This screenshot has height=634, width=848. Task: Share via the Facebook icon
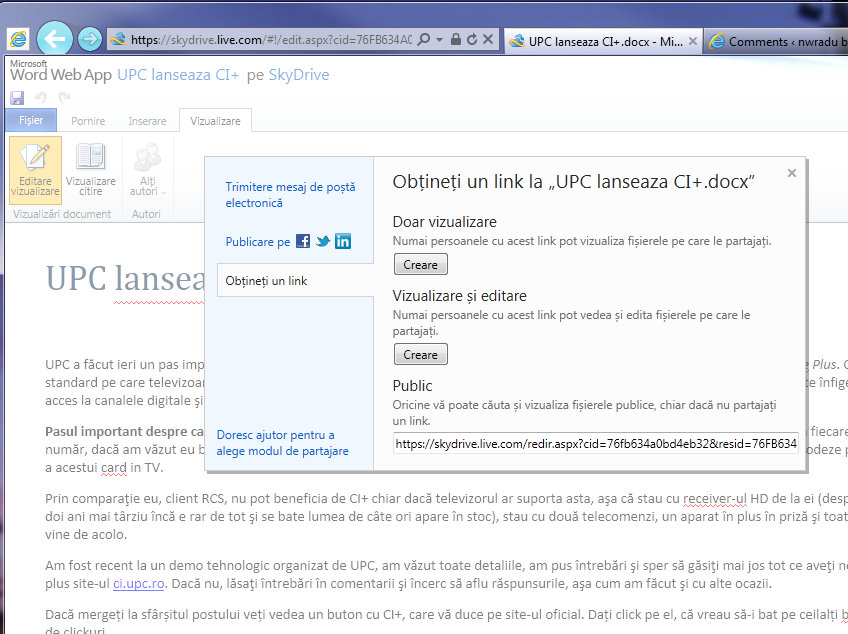pos(303,241)
